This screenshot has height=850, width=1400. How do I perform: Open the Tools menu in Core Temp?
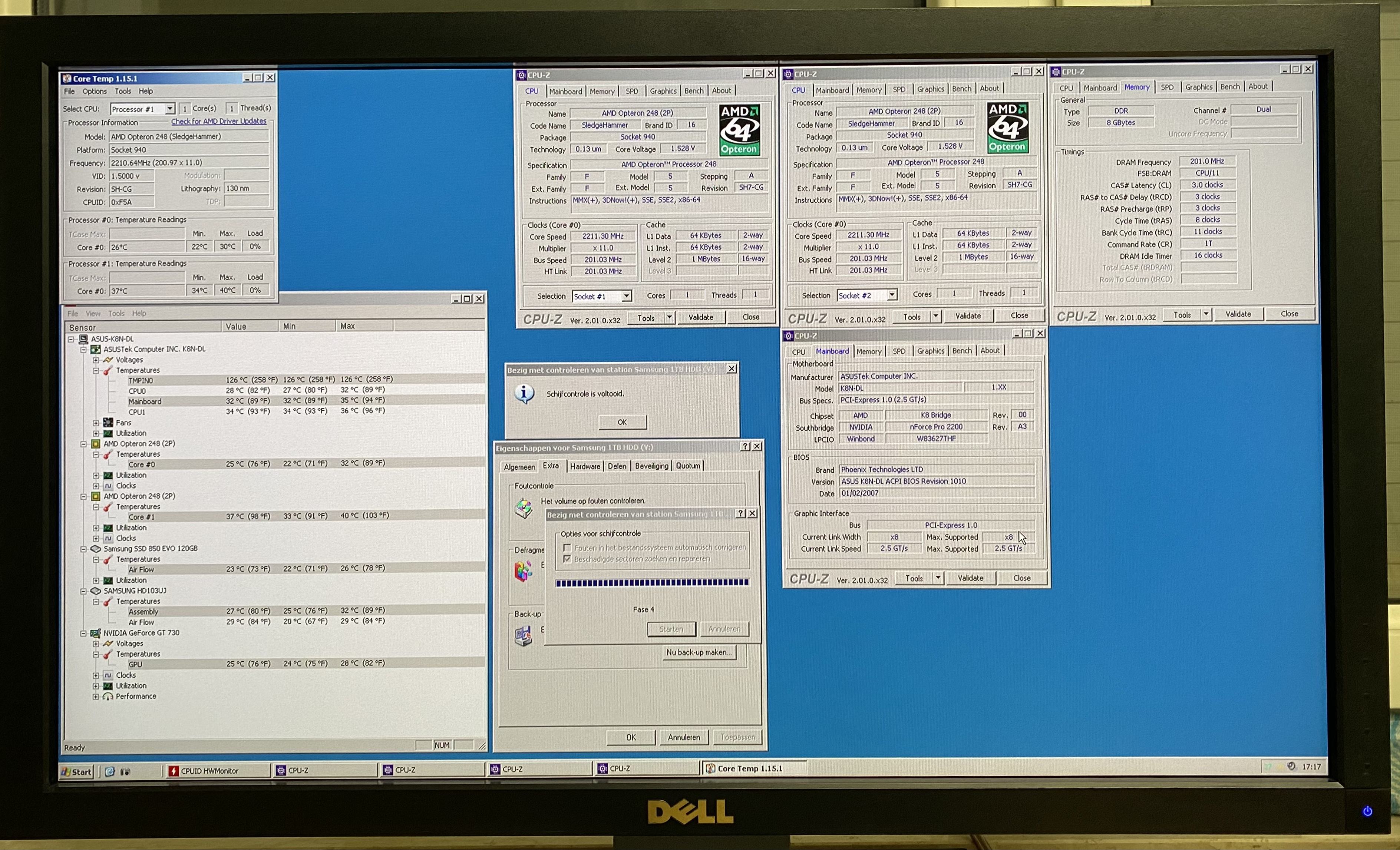[x=123, y=91]
